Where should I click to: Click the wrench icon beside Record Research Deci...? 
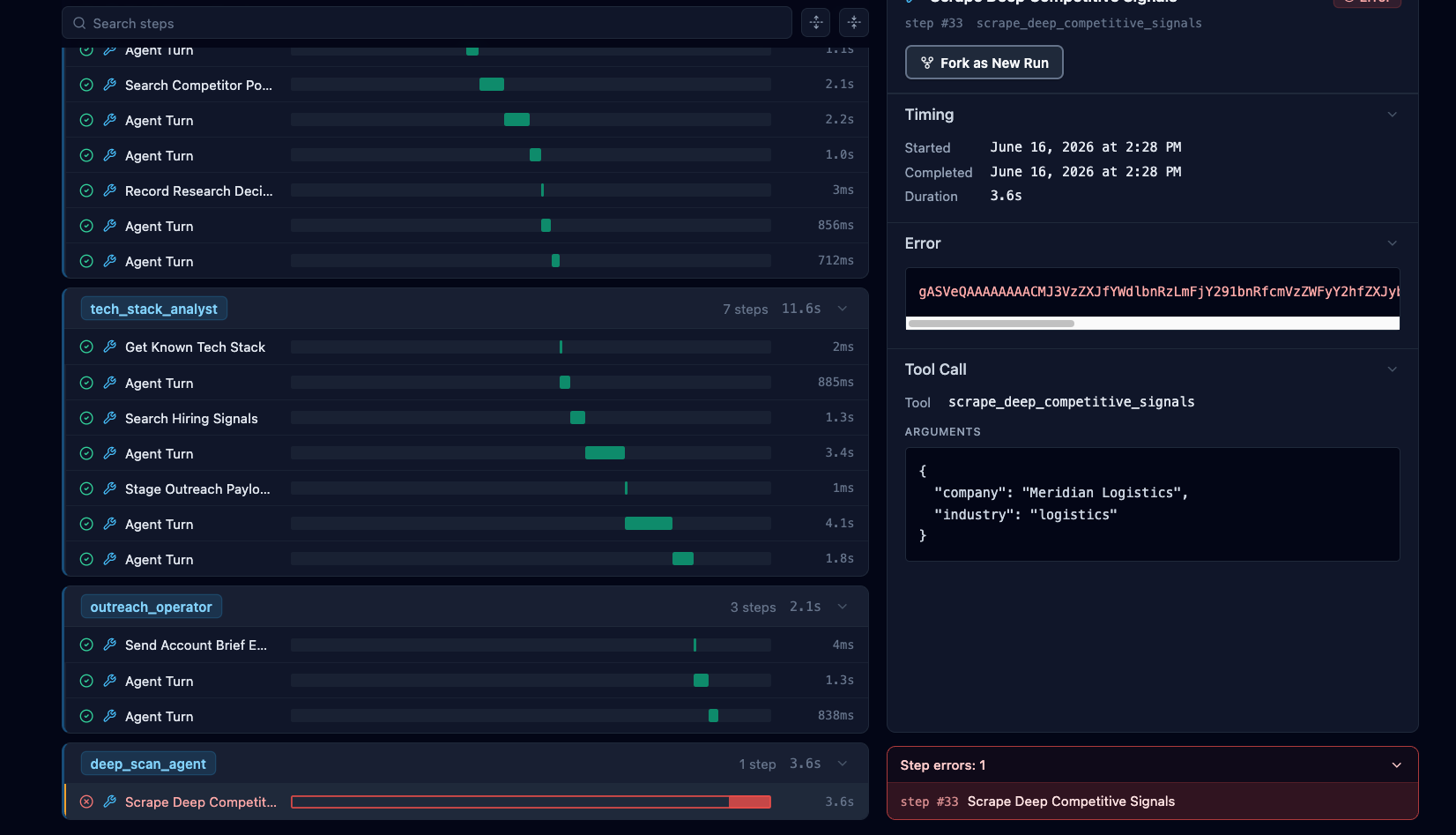(x=110, y=190)
